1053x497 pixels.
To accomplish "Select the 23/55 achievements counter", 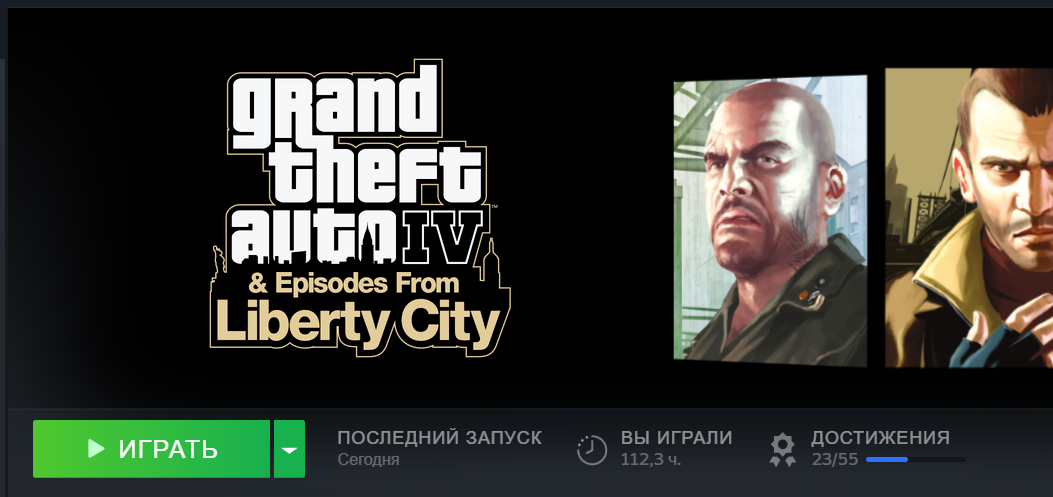I will click(x=835, y=460).
